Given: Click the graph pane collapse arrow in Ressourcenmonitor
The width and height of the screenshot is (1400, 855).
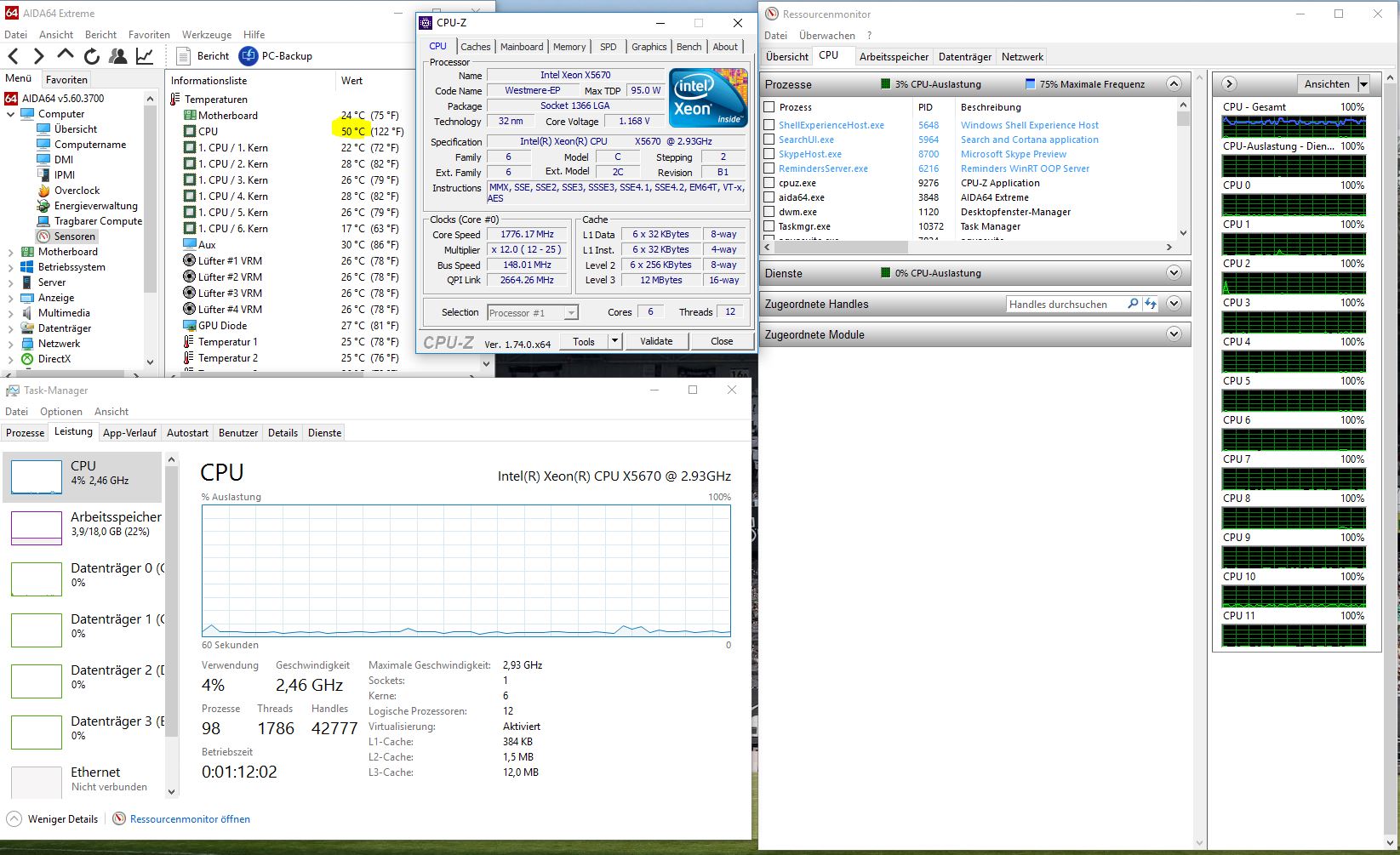Looking at the screenshot, I should [x=1229, y=84].
